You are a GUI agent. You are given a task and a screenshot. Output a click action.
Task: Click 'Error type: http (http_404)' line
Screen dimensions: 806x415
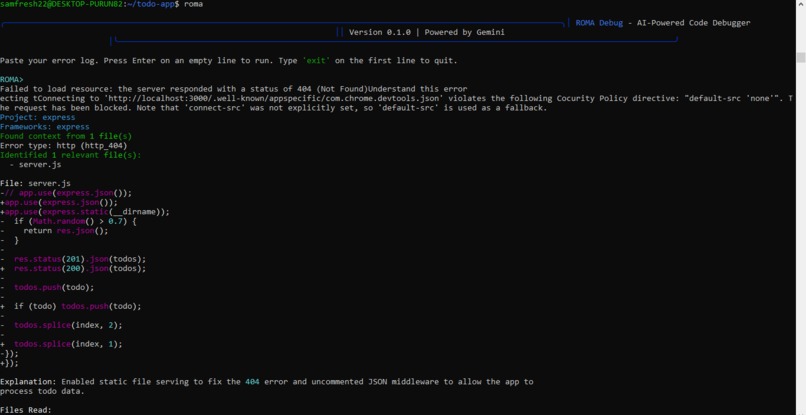tap(63, 146)
